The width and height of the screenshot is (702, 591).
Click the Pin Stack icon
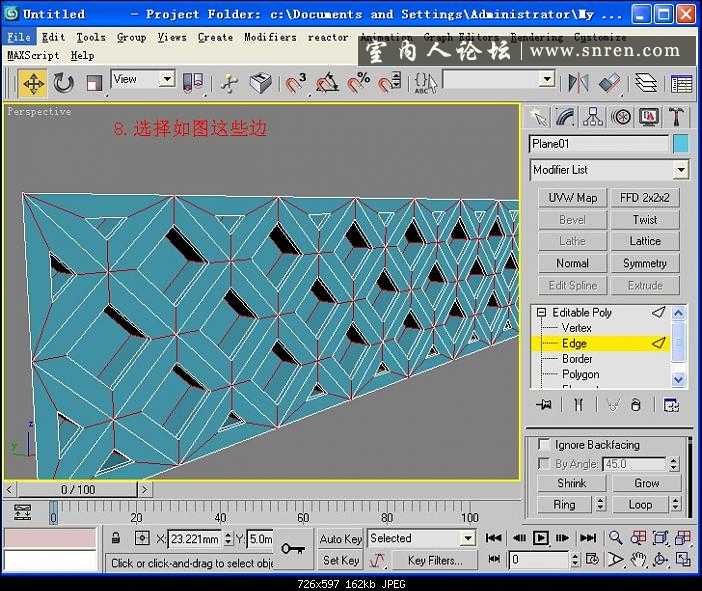point(544,405)
